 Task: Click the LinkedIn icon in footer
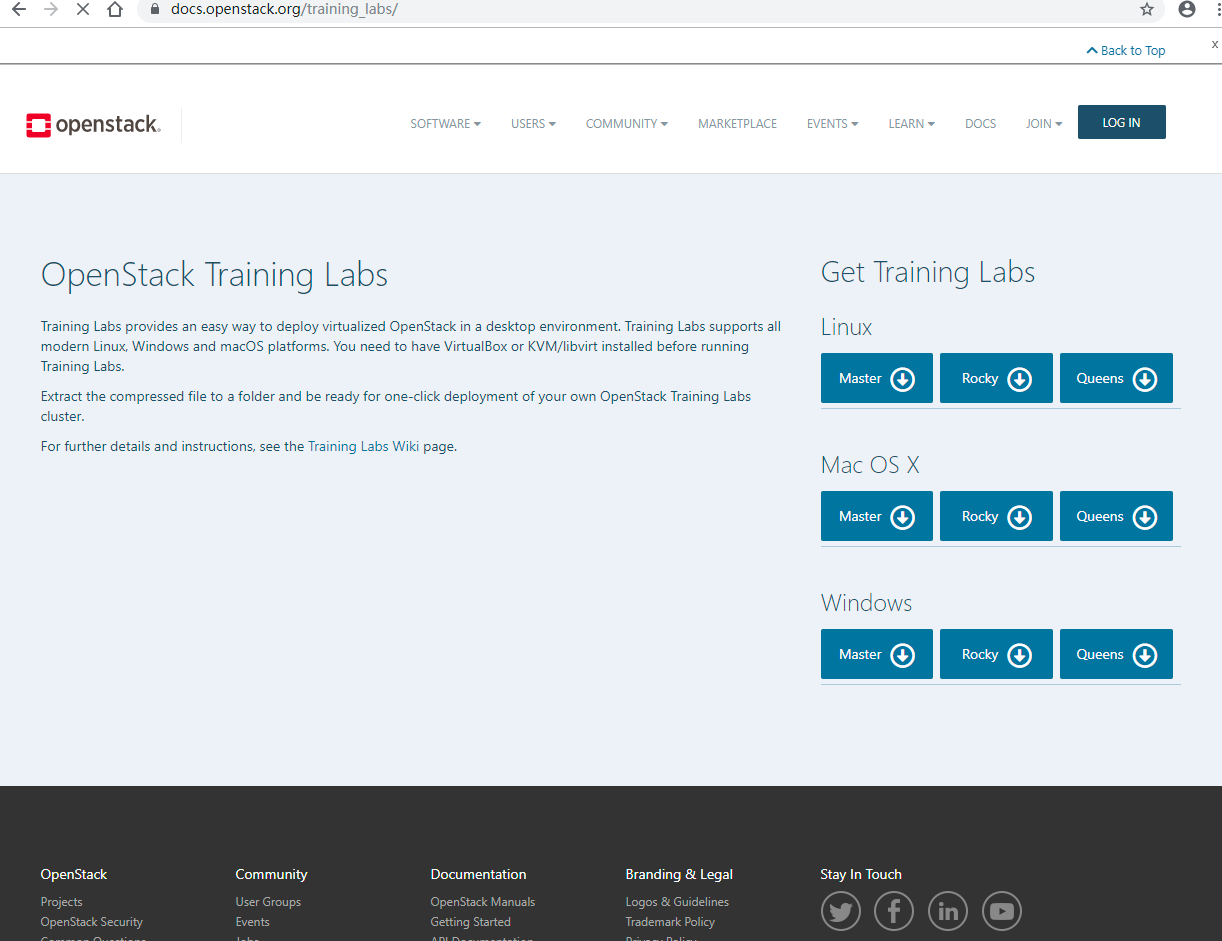pyautogui.click(x=948, y=911)
